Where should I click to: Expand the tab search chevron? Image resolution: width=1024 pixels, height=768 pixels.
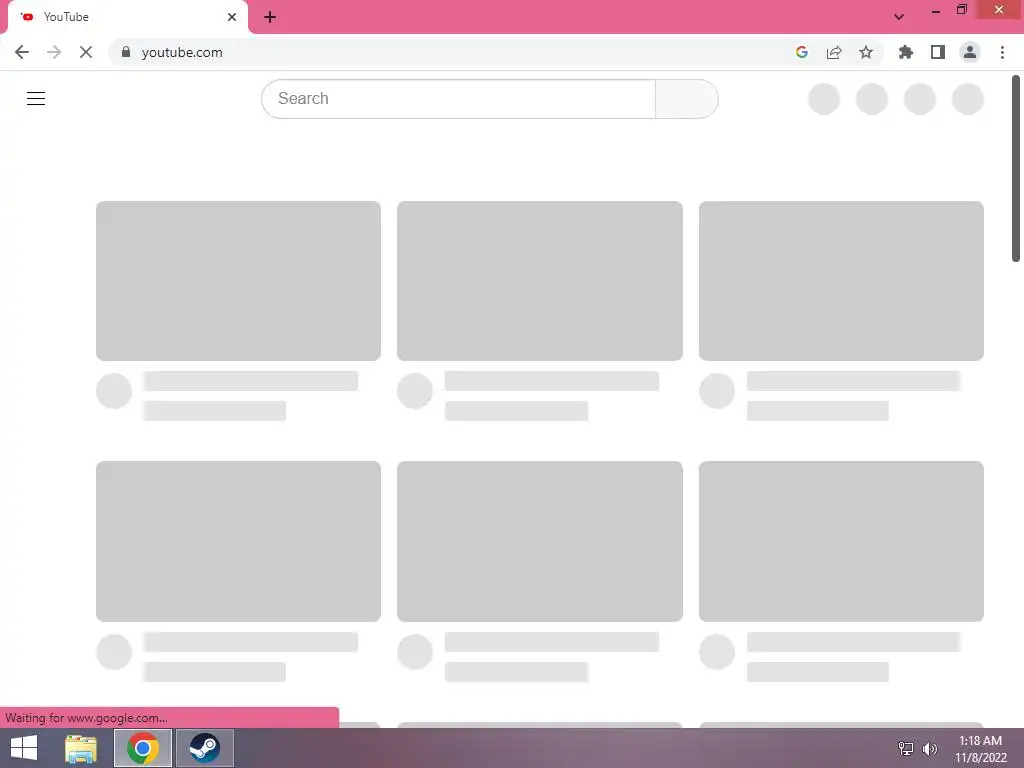[899, 17]
